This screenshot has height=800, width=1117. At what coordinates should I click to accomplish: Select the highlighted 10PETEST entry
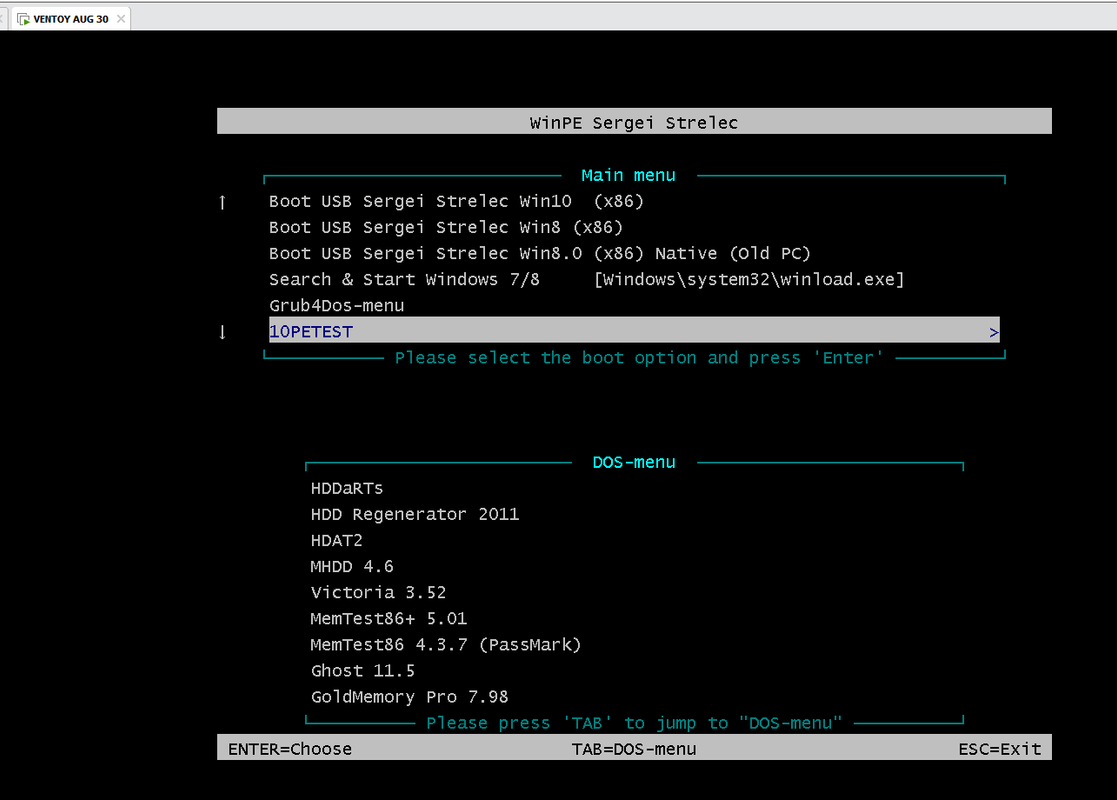634,331
